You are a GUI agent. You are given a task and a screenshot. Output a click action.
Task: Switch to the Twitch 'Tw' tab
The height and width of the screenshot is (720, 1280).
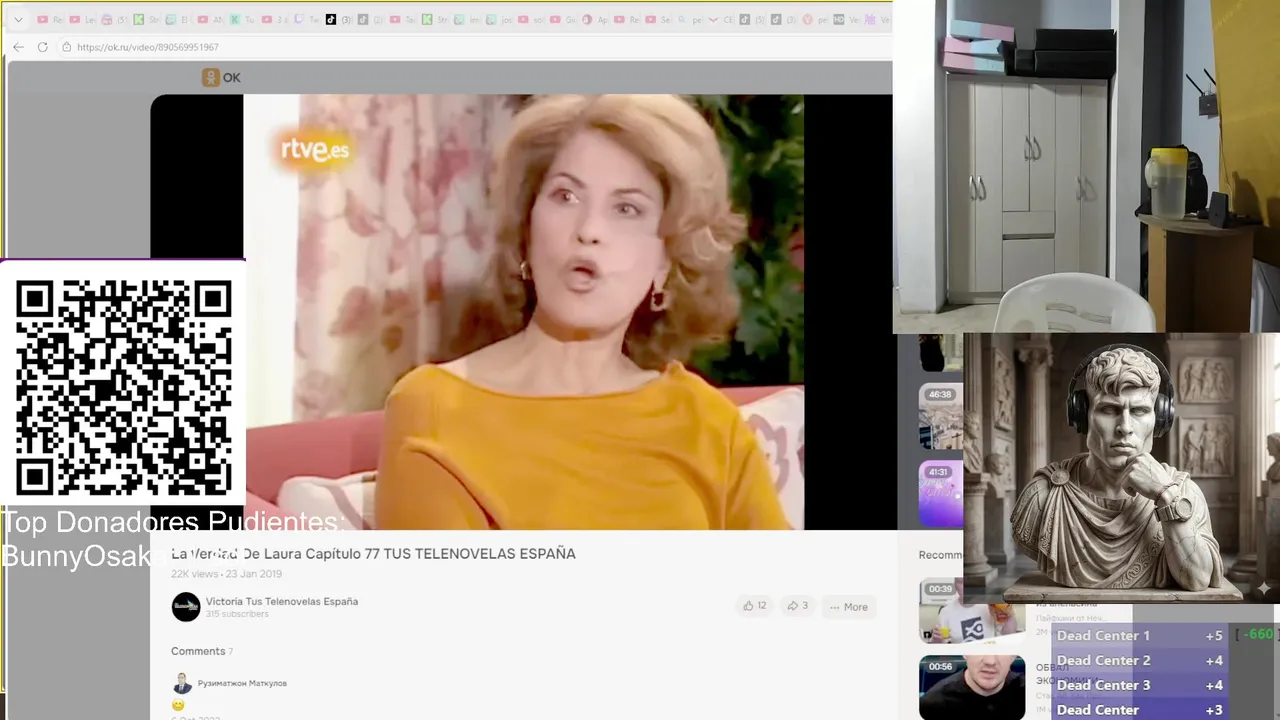pos(306,19)
